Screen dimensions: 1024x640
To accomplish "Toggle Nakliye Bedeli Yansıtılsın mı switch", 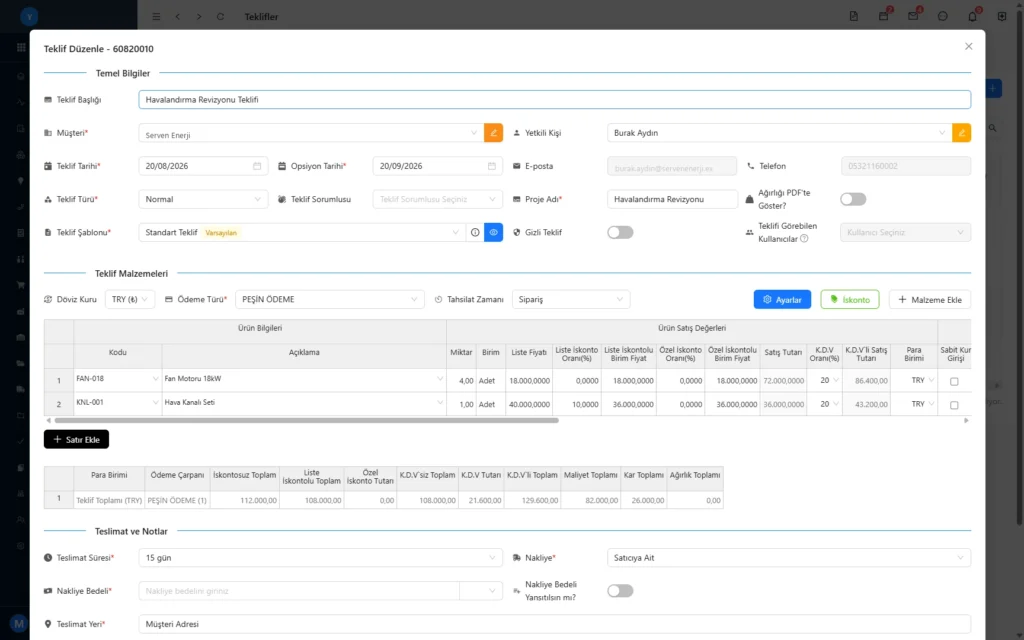I will (620, 591).
